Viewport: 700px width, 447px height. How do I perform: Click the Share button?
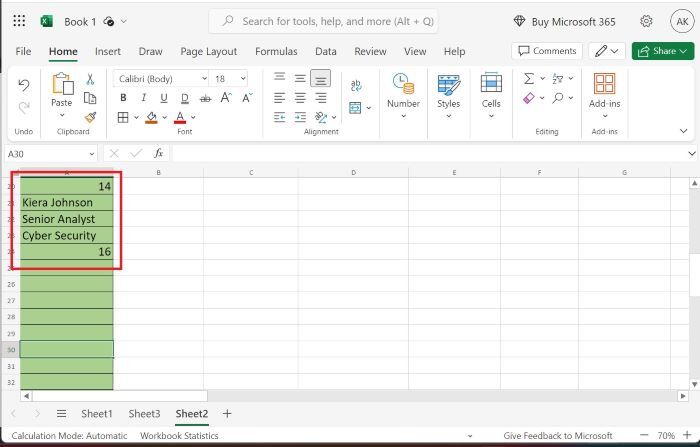click(663, 51)
